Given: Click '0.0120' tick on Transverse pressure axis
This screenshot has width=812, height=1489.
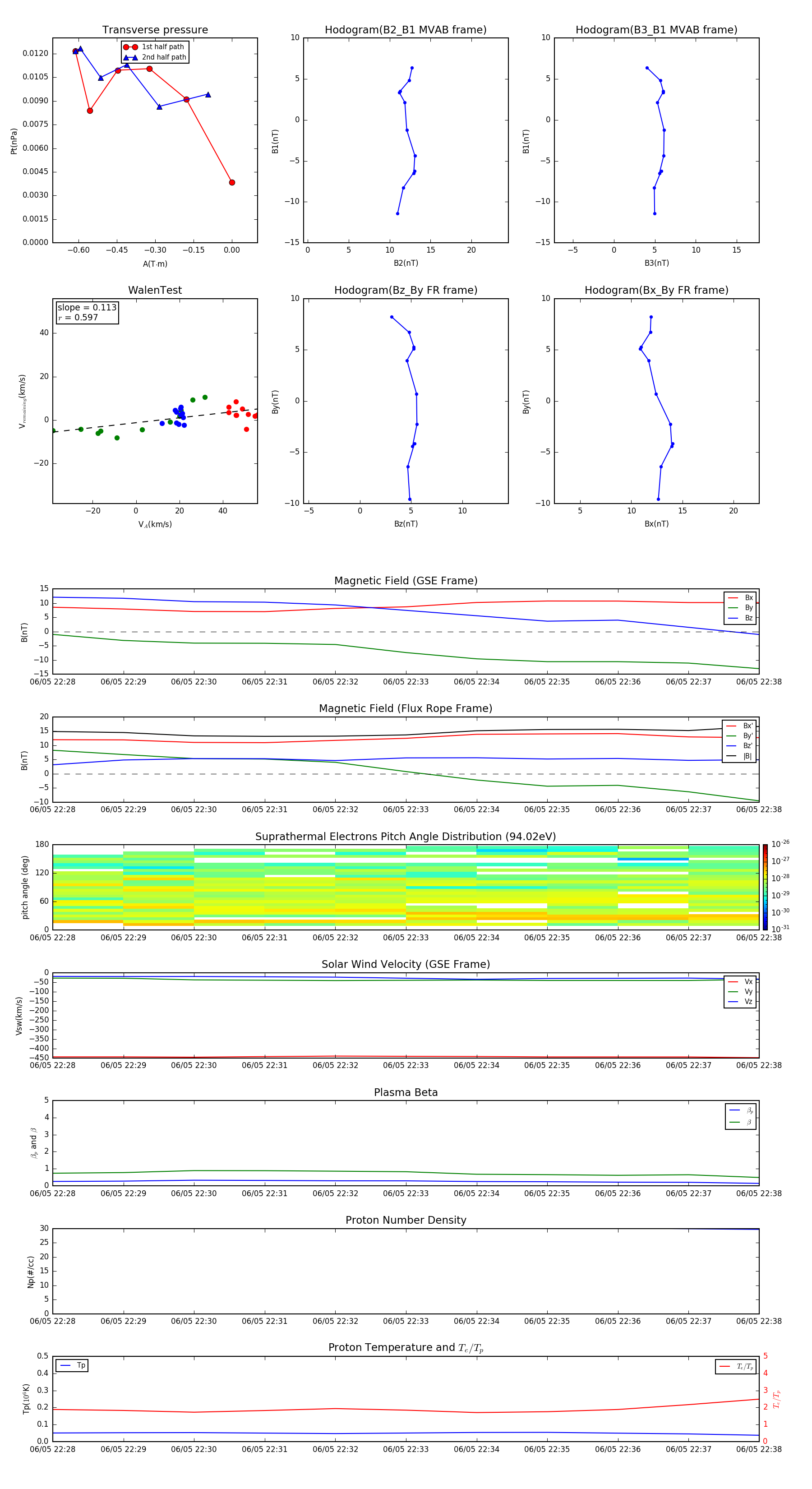Looking at the screenshot, I should click(x=35, y=53).
